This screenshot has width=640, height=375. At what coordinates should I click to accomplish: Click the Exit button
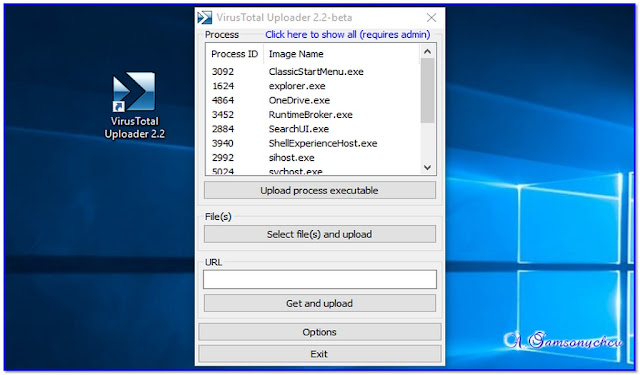coord(320,354)
